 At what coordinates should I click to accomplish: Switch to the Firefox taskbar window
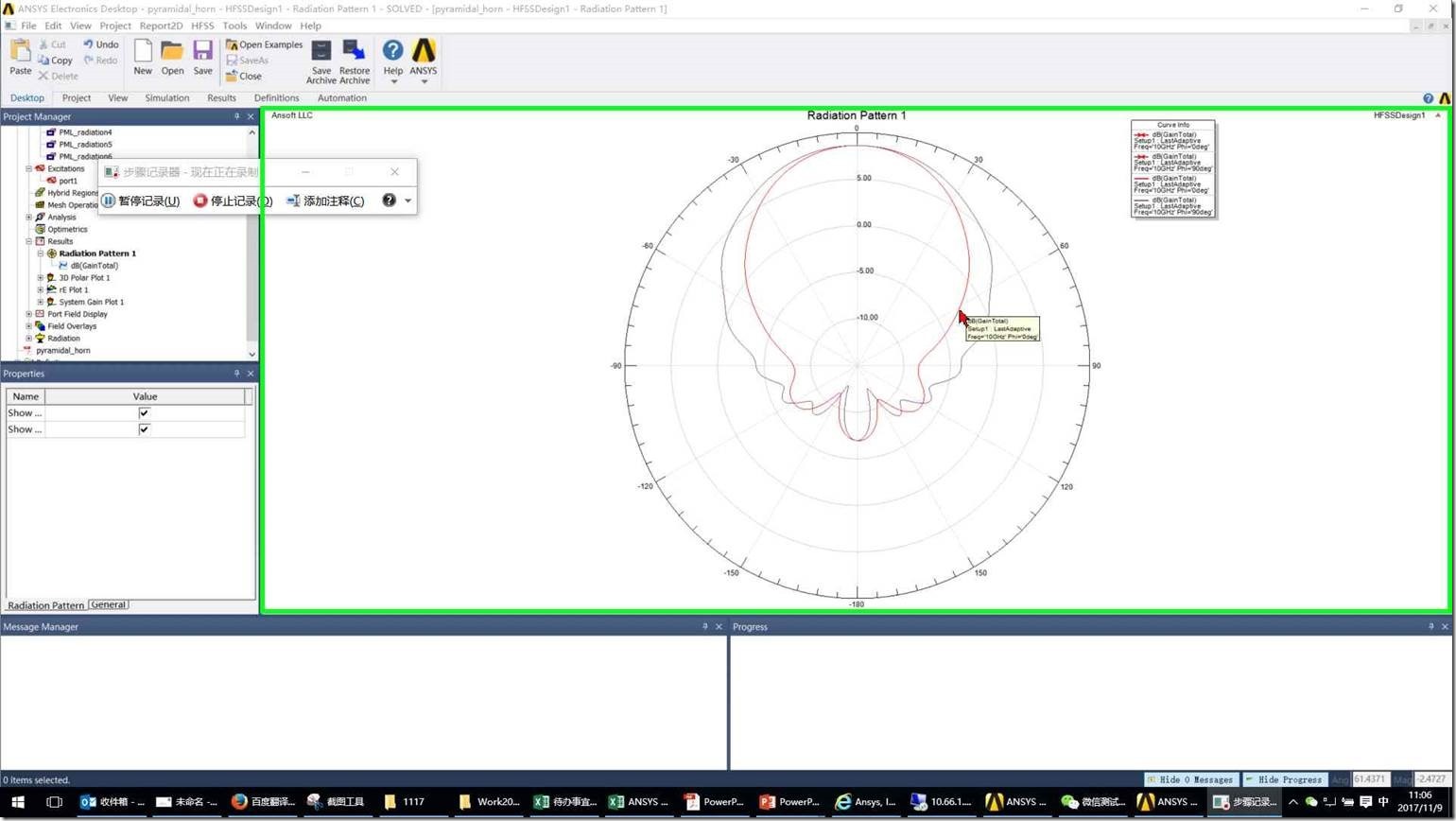click(263, 802)
